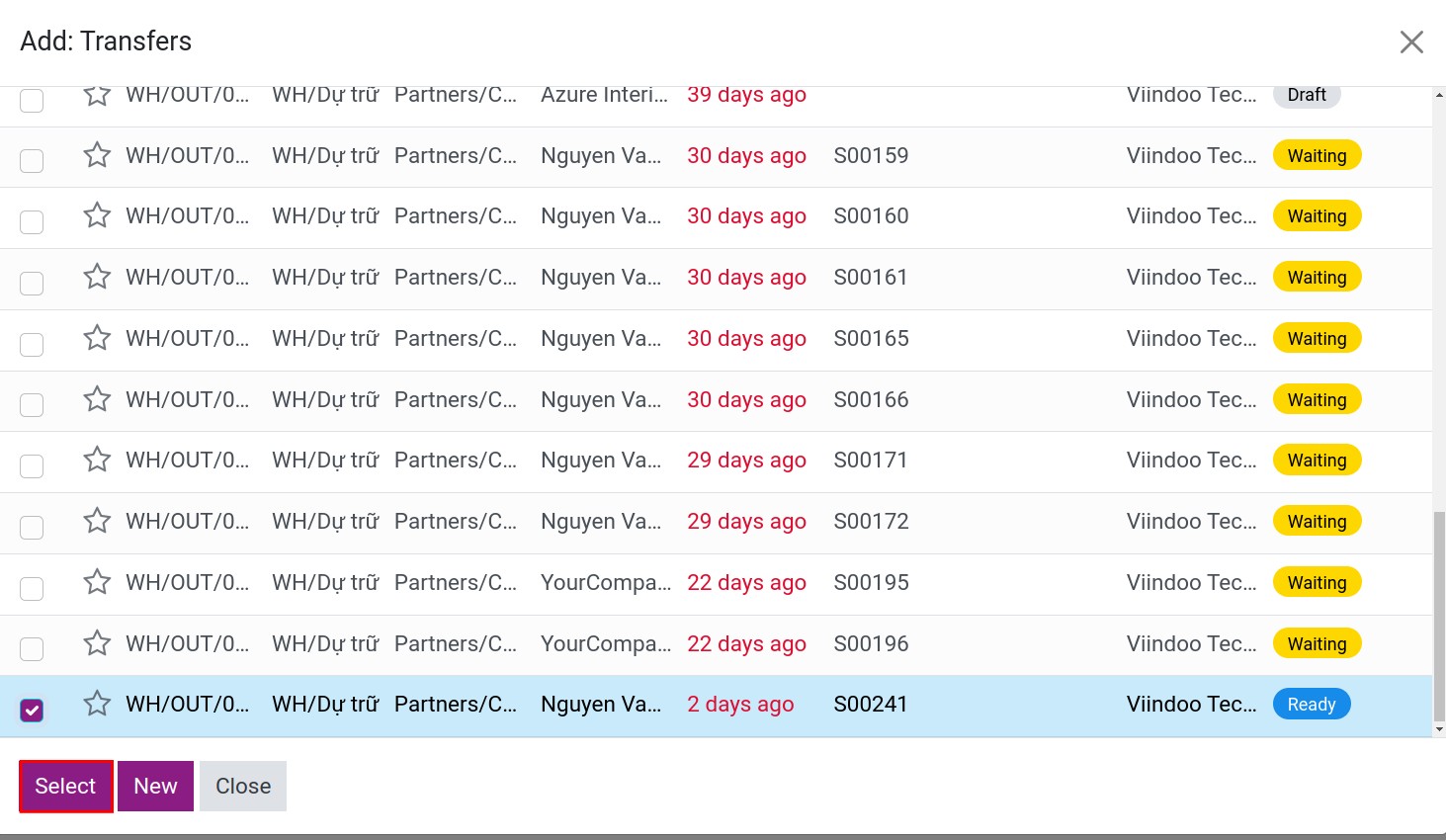Star the Azure Interior draft transfer

coord(97,95)
